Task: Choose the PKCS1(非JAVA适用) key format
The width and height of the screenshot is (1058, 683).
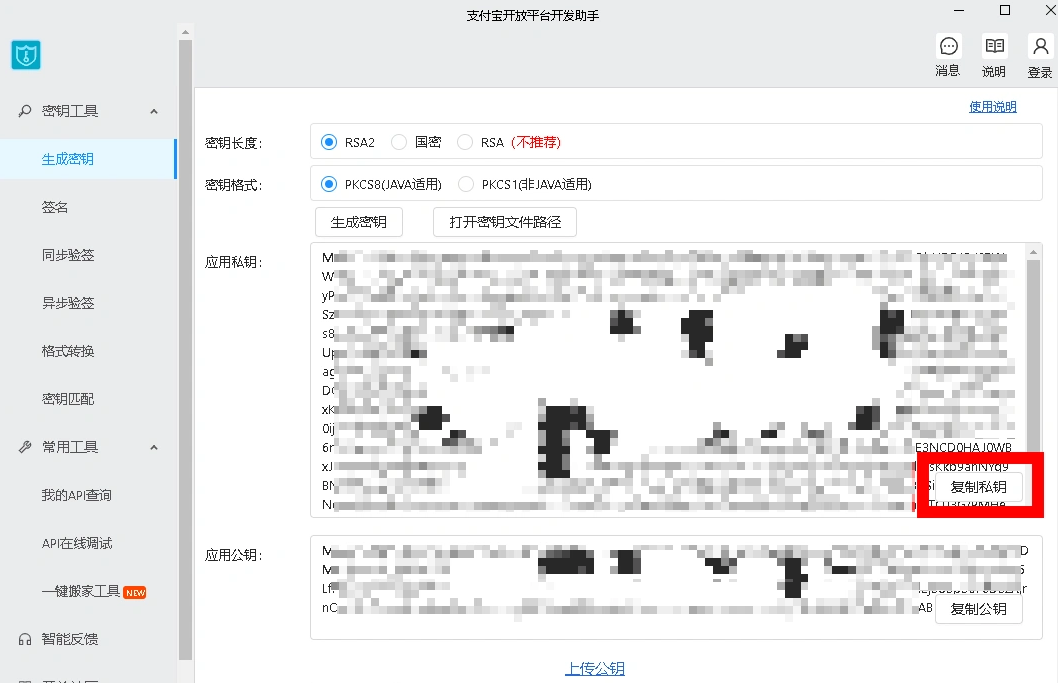Action: pos(466,184)
